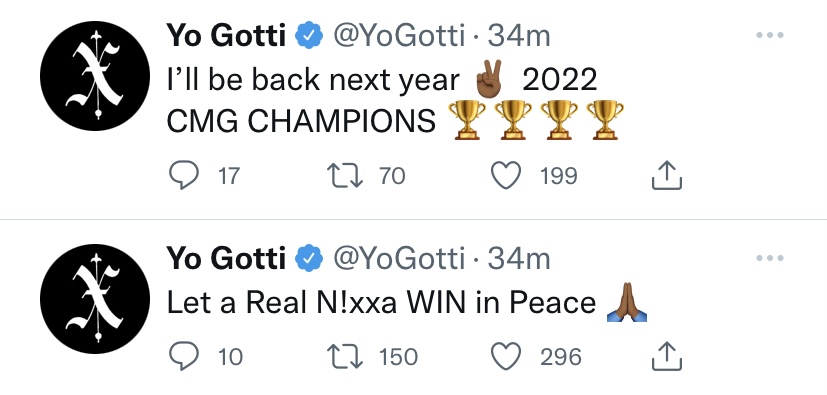Screen dimensions: 827x395
Task: Open the verified badge on second tweet
Action: (x=309, y=259)
